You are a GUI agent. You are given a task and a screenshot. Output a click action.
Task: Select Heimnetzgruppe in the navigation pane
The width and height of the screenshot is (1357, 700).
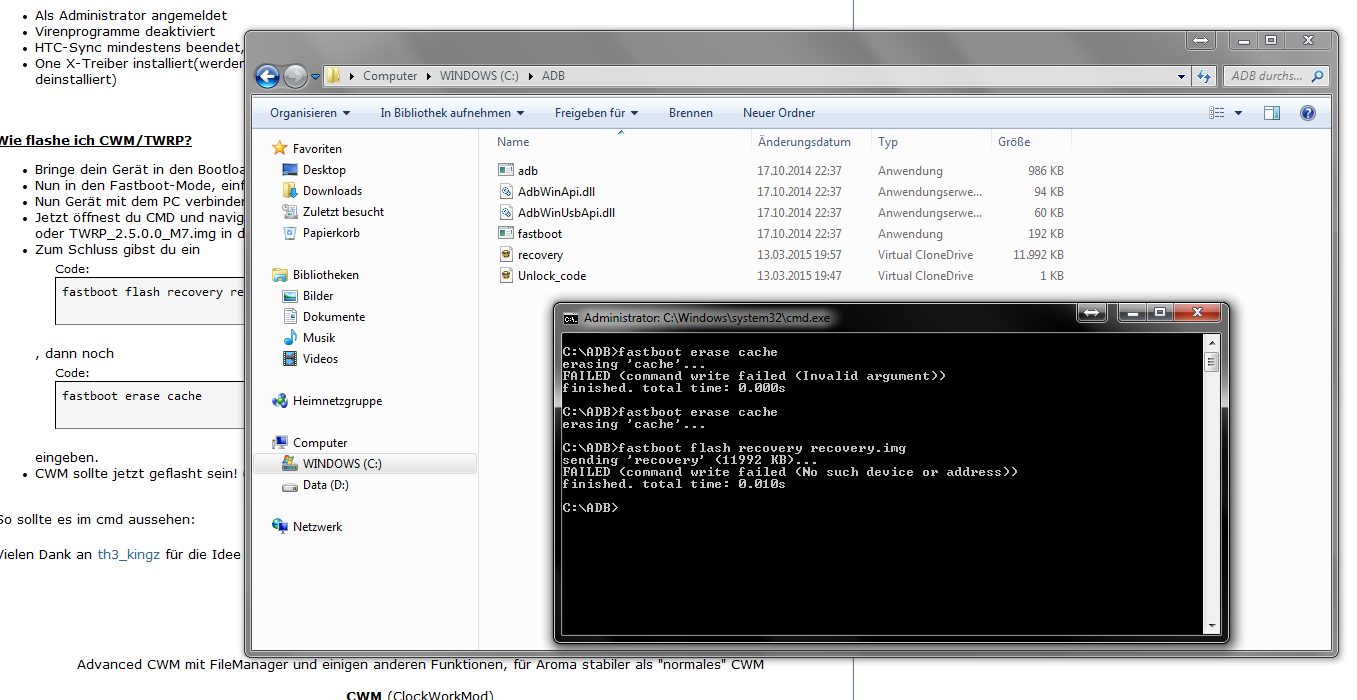pos(337,401)
